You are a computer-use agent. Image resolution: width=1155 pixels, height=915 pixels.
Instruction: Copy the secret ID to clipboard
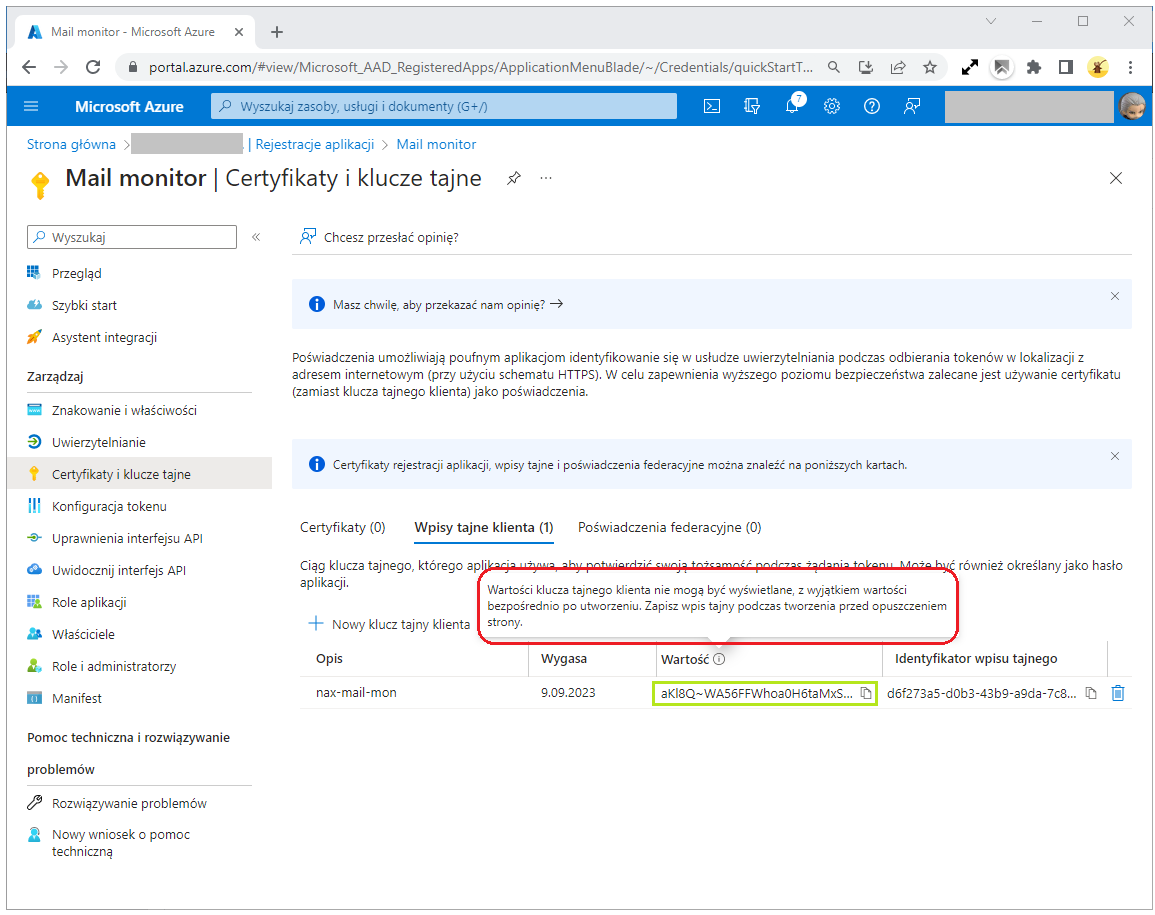[1092, 693]
